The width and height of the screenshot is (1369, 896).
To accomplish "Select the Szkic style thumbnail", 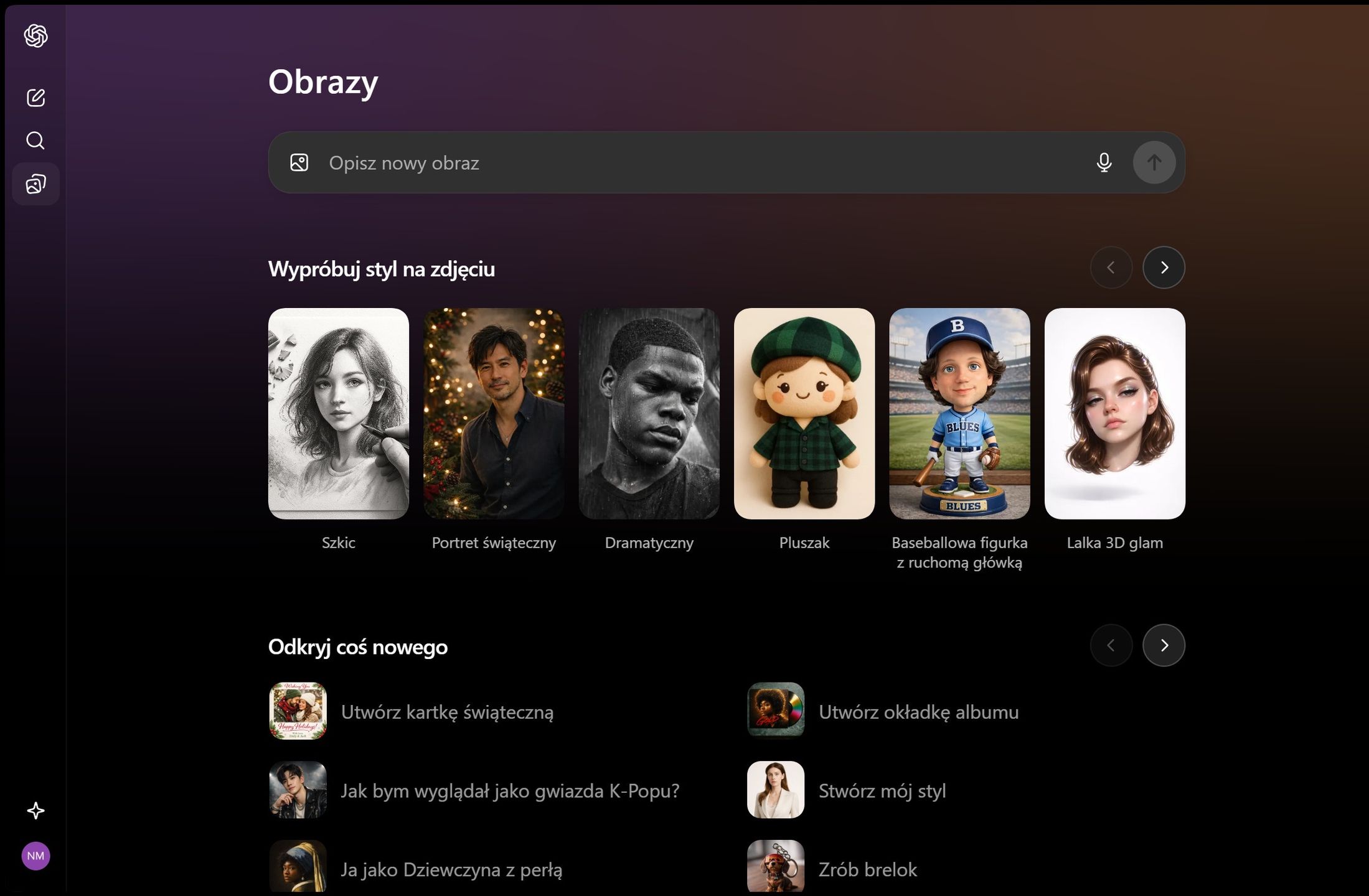I will click(x=339, y=414).
